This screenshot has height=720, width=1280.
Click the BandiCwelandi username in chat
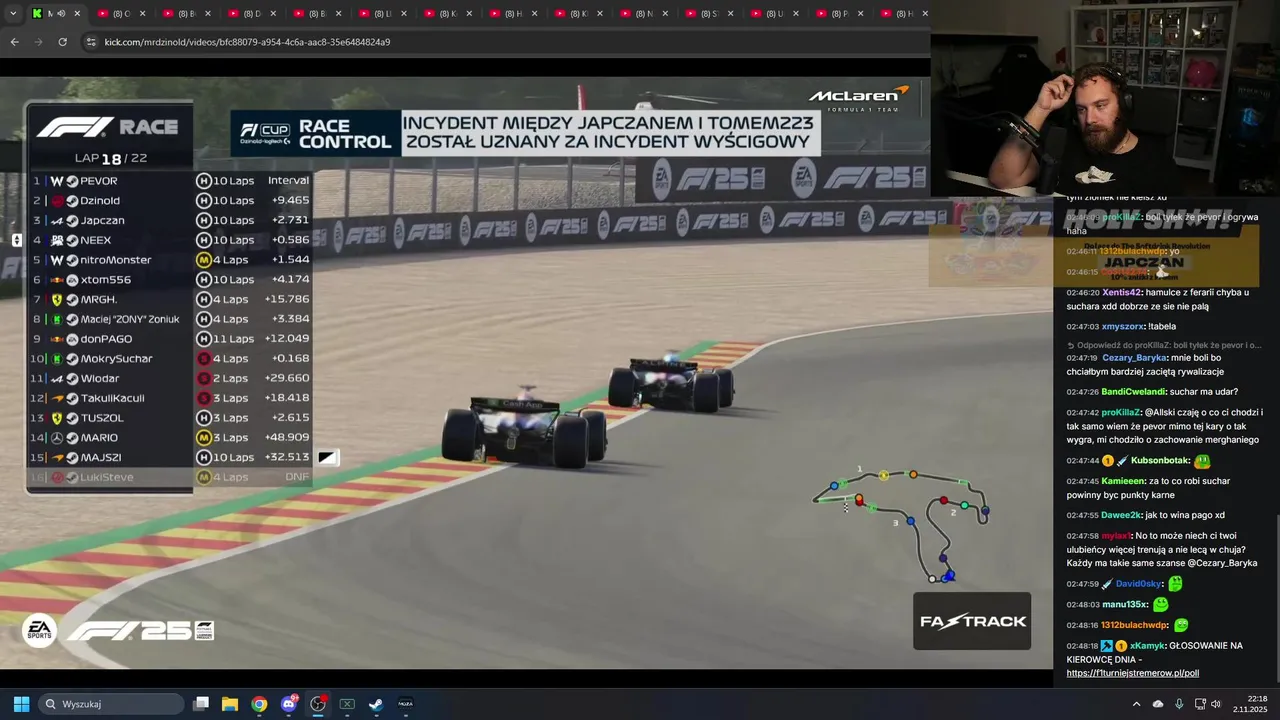pos(1133,392)
